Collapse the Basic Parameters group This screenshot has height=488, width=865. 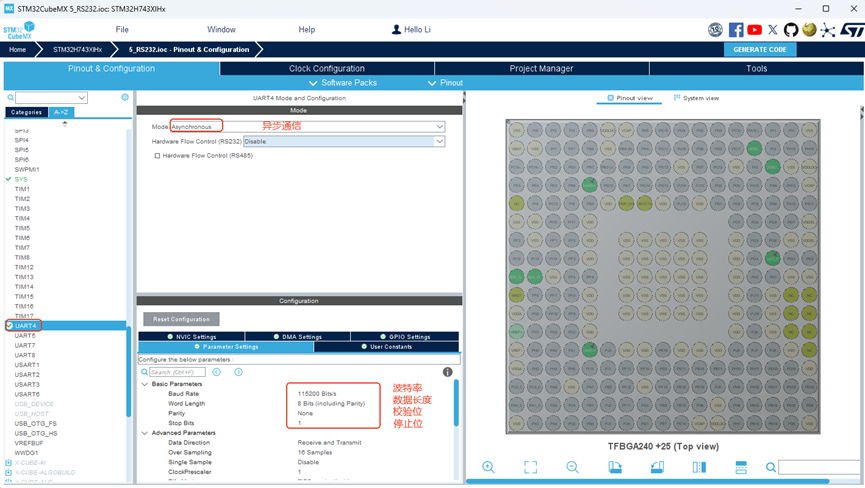click(x=145, y=384)
